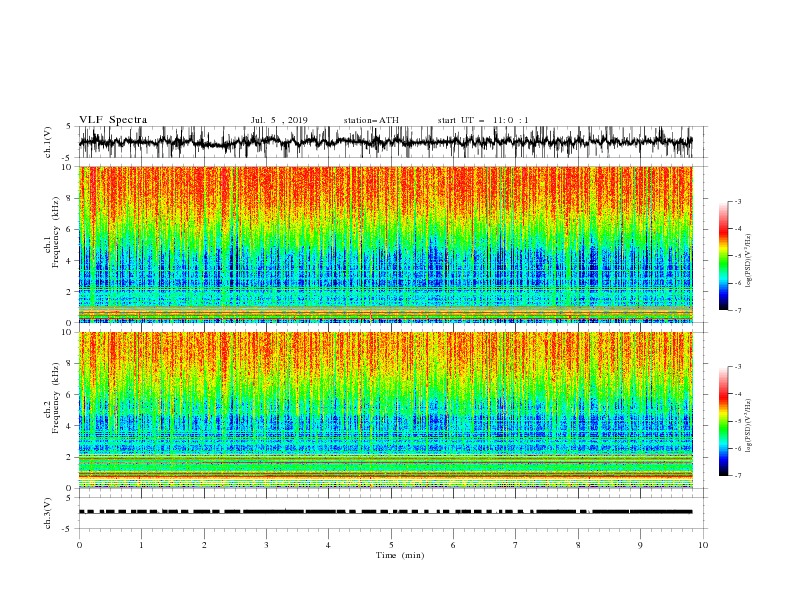Click the time axis tick label "3"

pos(266,545)
